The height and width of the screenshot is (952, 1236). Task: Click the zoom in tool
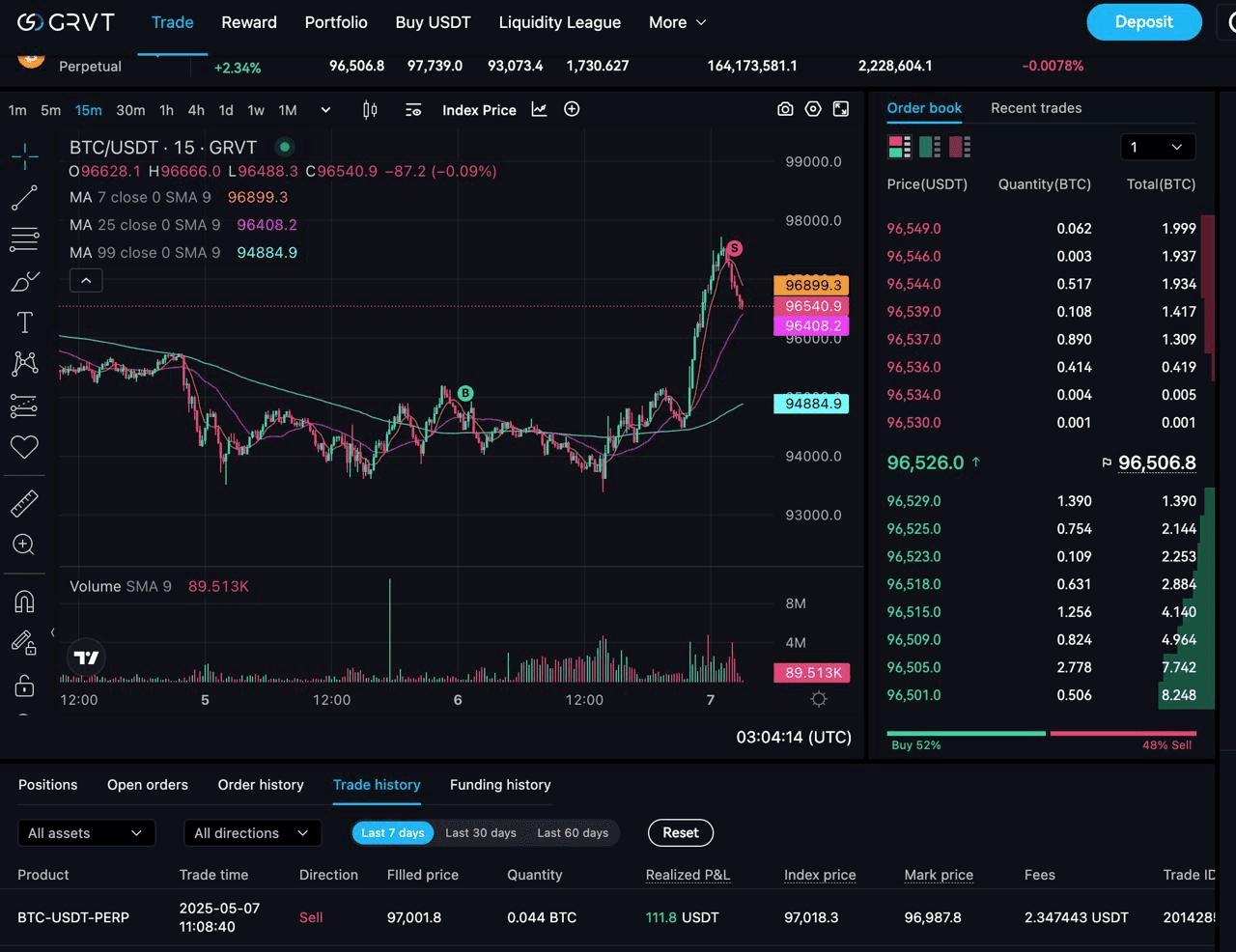pos(24,545)
